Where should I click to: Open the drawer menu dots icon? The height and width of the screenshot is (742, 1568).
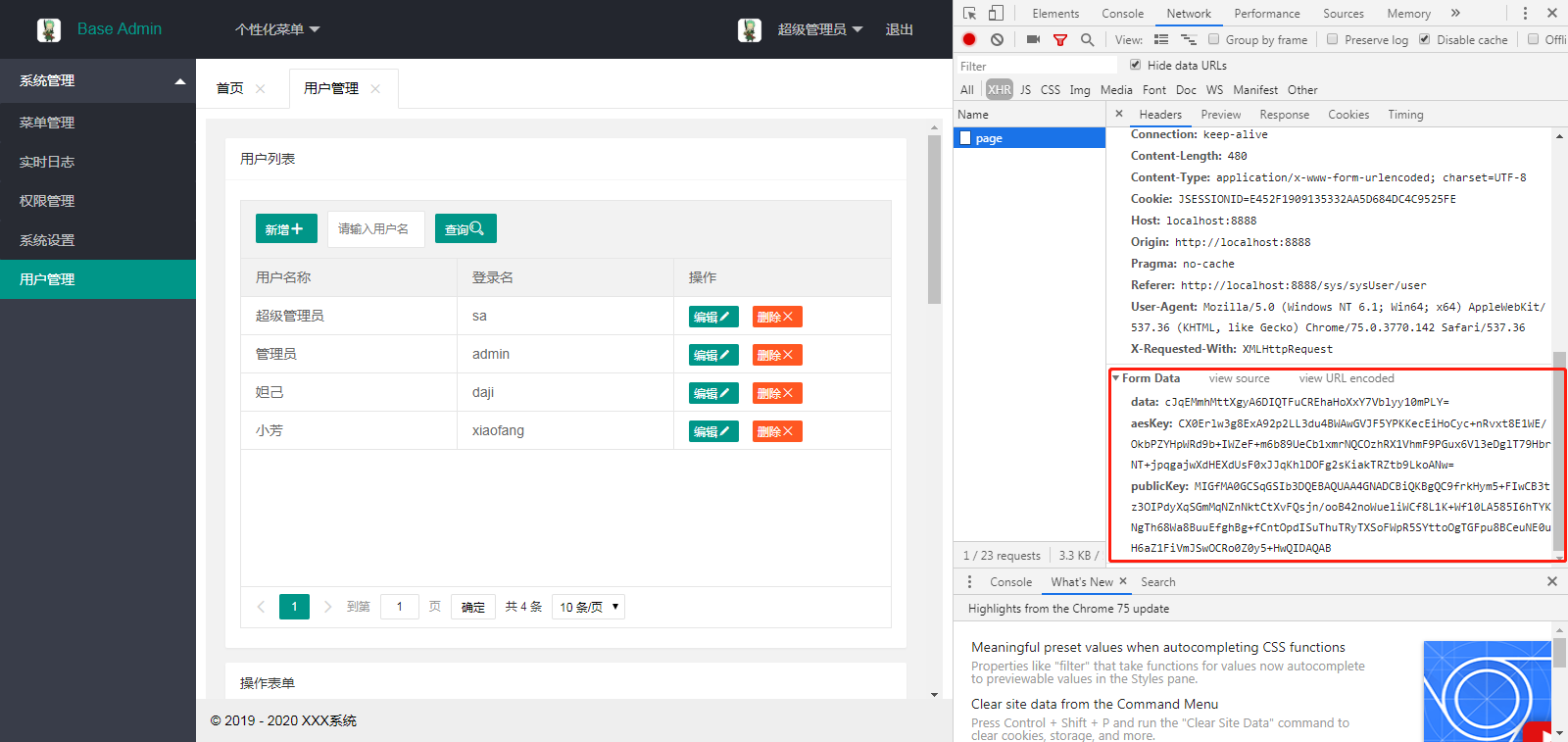click(970, 581)
